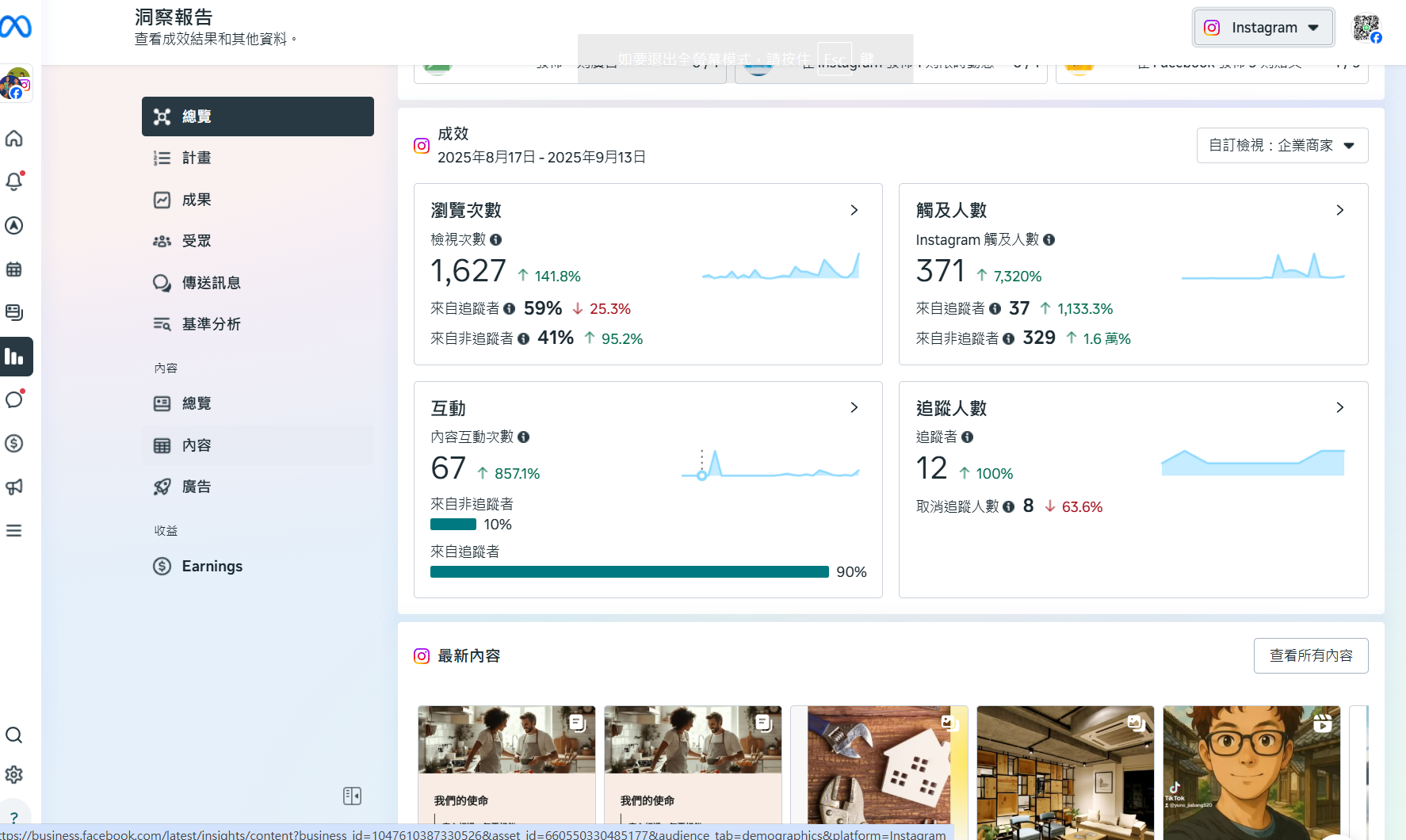Screen dimensions: 1406x840
Task: Click 查看所有內容 button
Action: 1310,656
